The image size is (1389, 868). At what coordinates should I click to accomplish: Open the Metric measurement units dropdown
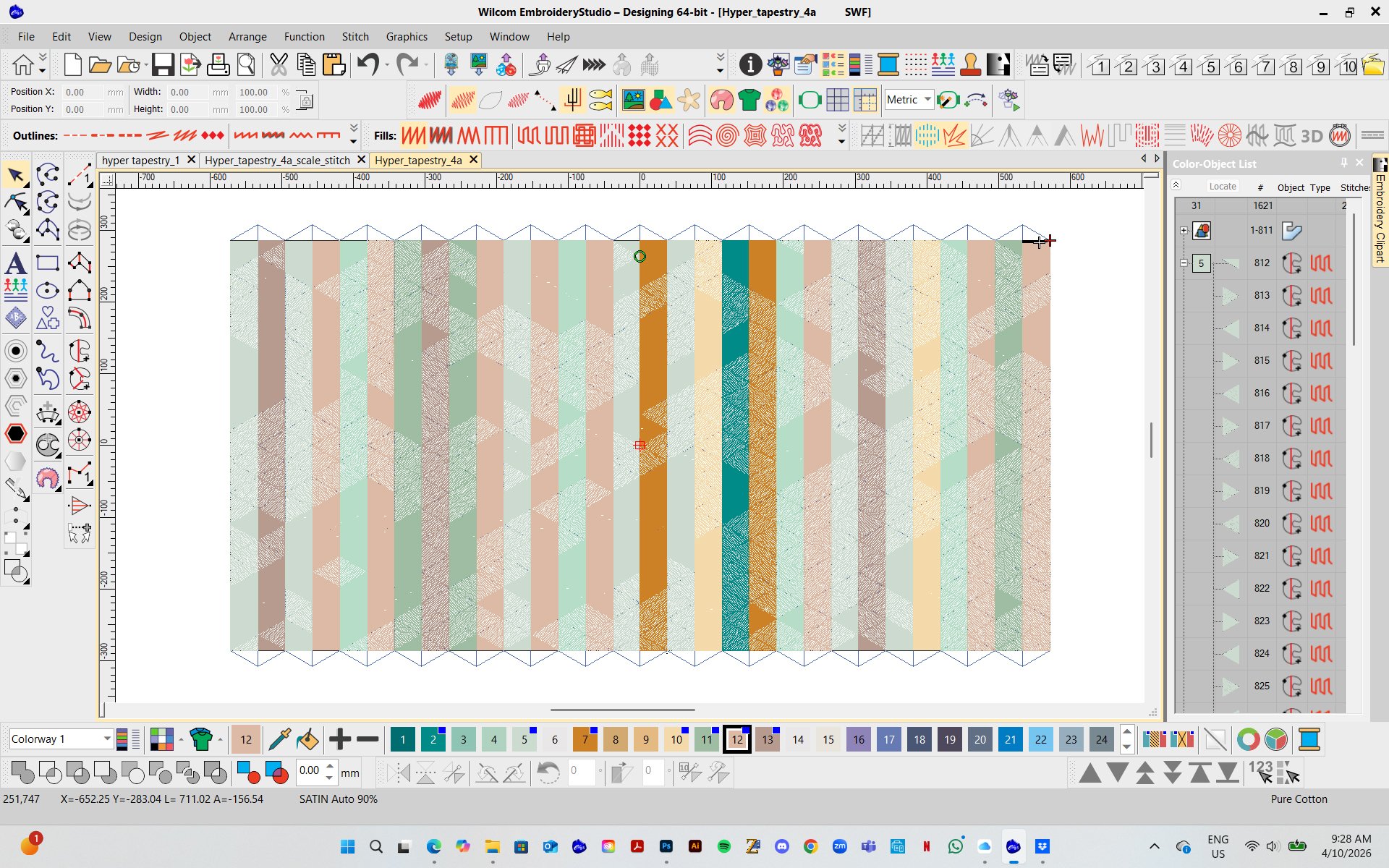click(x=927, y=100)
